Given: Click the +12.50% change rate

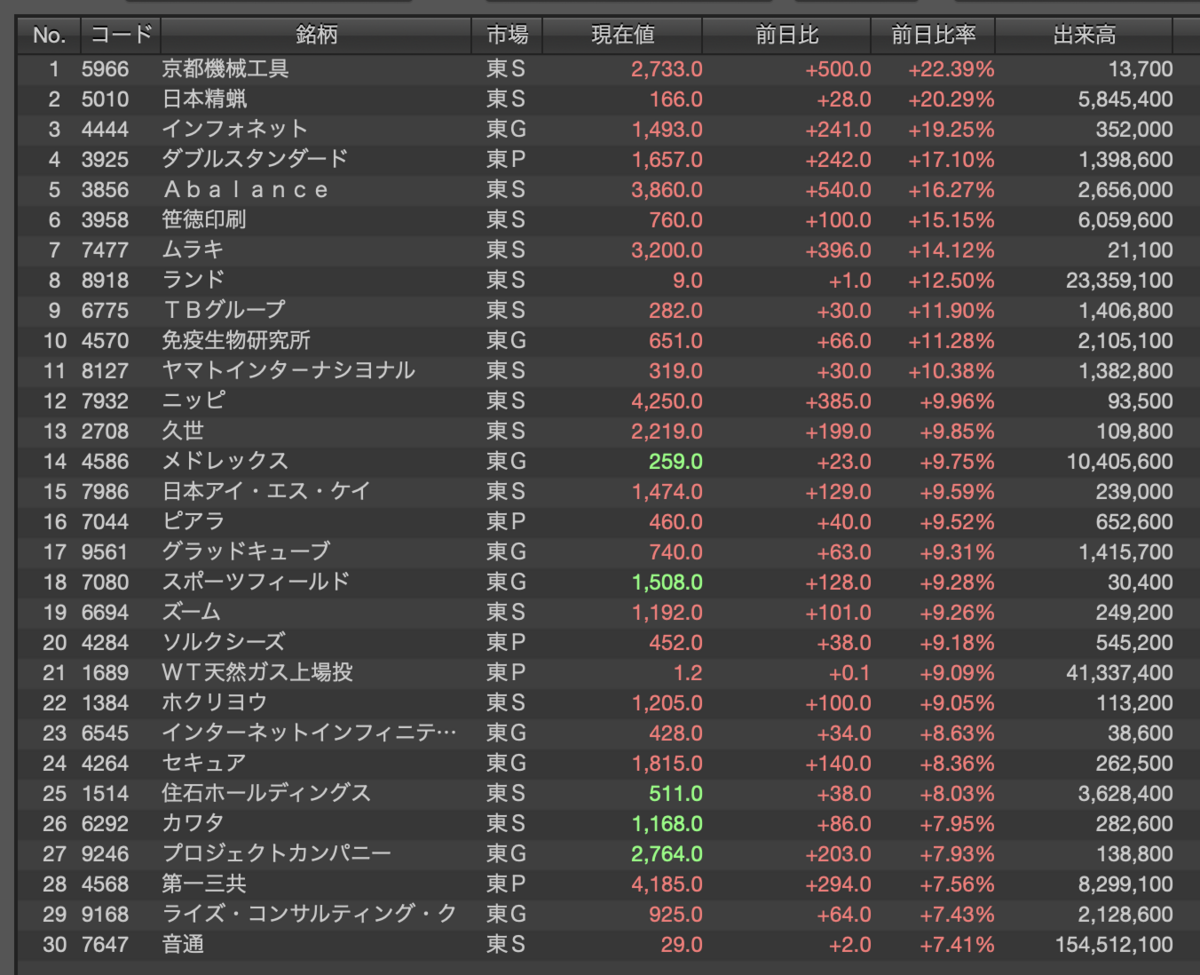Looking at the screenshot, I should click(x=951, y=280).
